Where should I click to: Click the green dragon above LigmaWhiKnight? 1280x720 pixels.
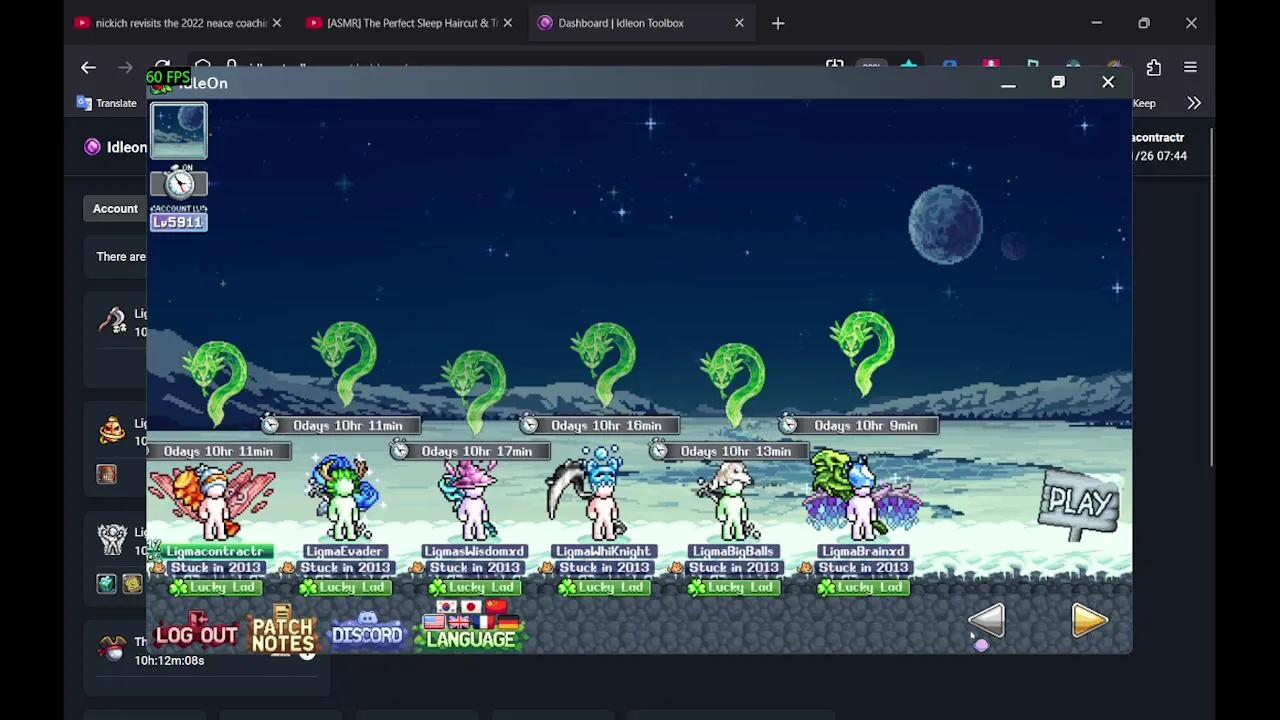point(604,362)
